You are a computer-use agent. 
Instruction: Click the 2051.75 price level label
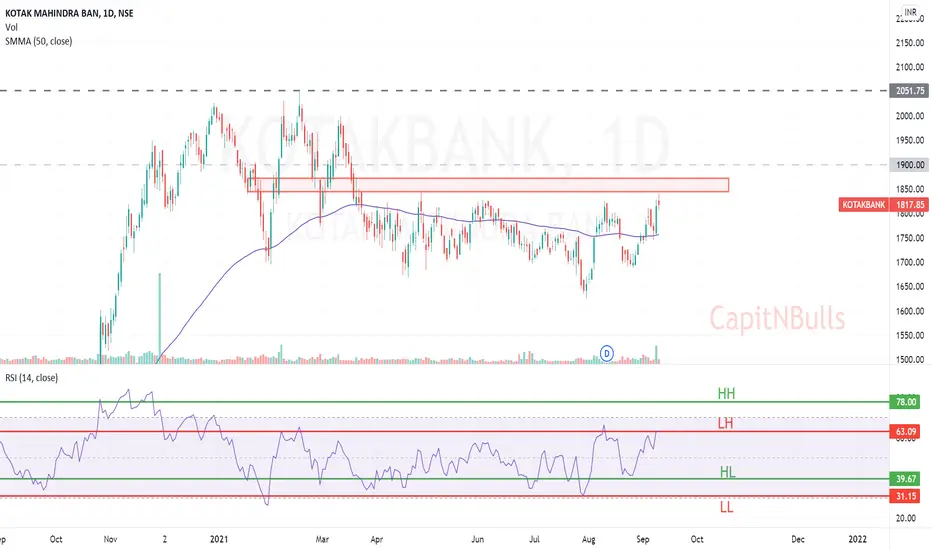(x=910, y=91)
